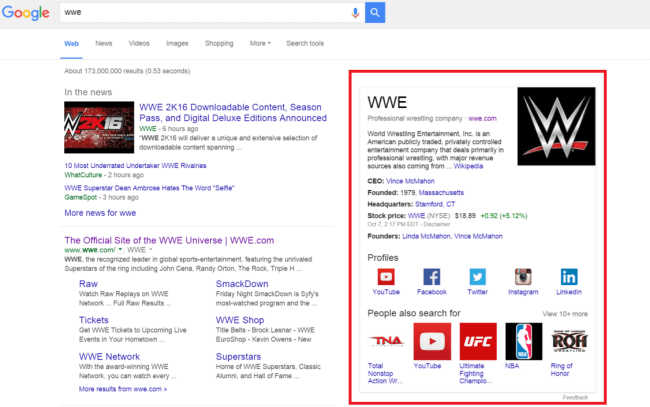Click the Google logo
The height and width of the screenshot is (407, 650).
tap(26, 14)
